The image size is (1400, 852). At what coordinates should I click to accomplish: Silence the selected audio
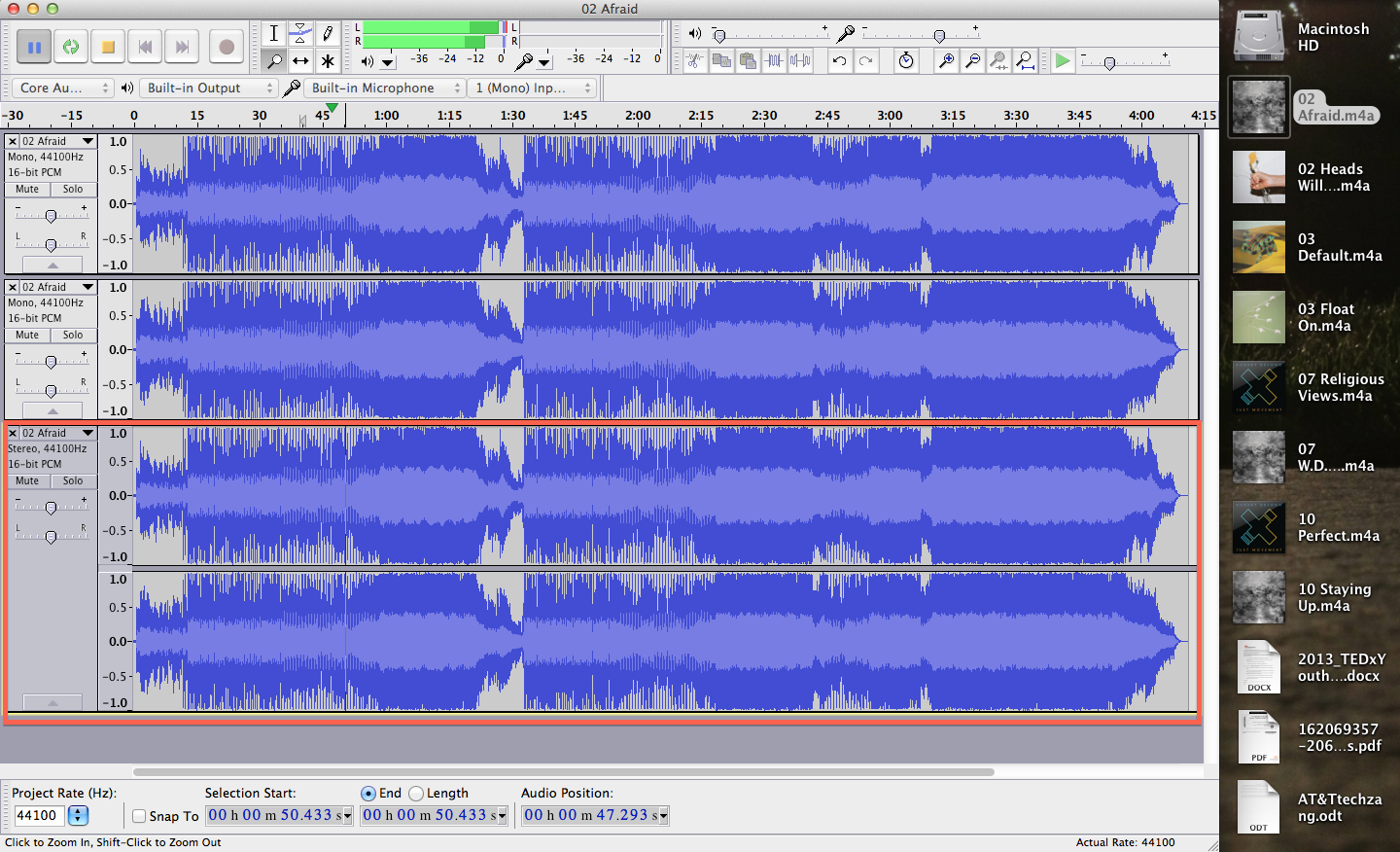point(800,60)
